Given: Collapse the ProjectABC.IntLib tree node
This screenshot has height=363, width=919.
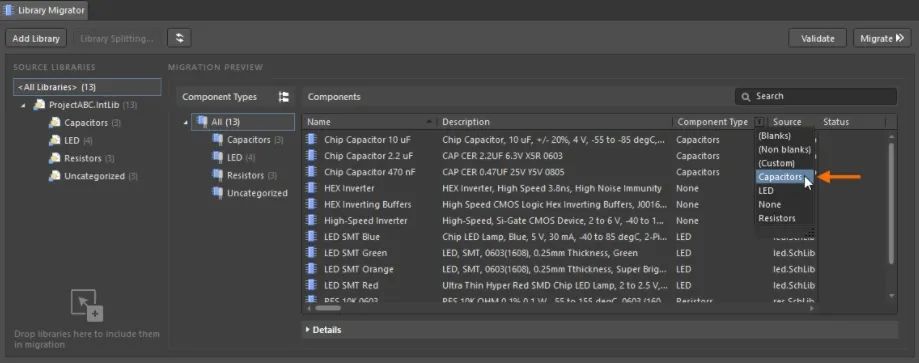Looking at the screenshot, I should [x=23, y=106].
